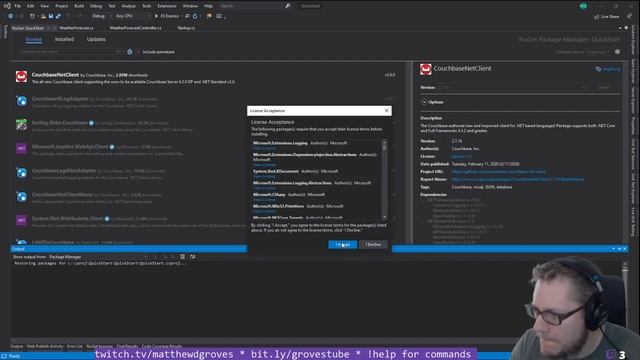Open the Edit menu
The image size is (640, 360).
31,6
